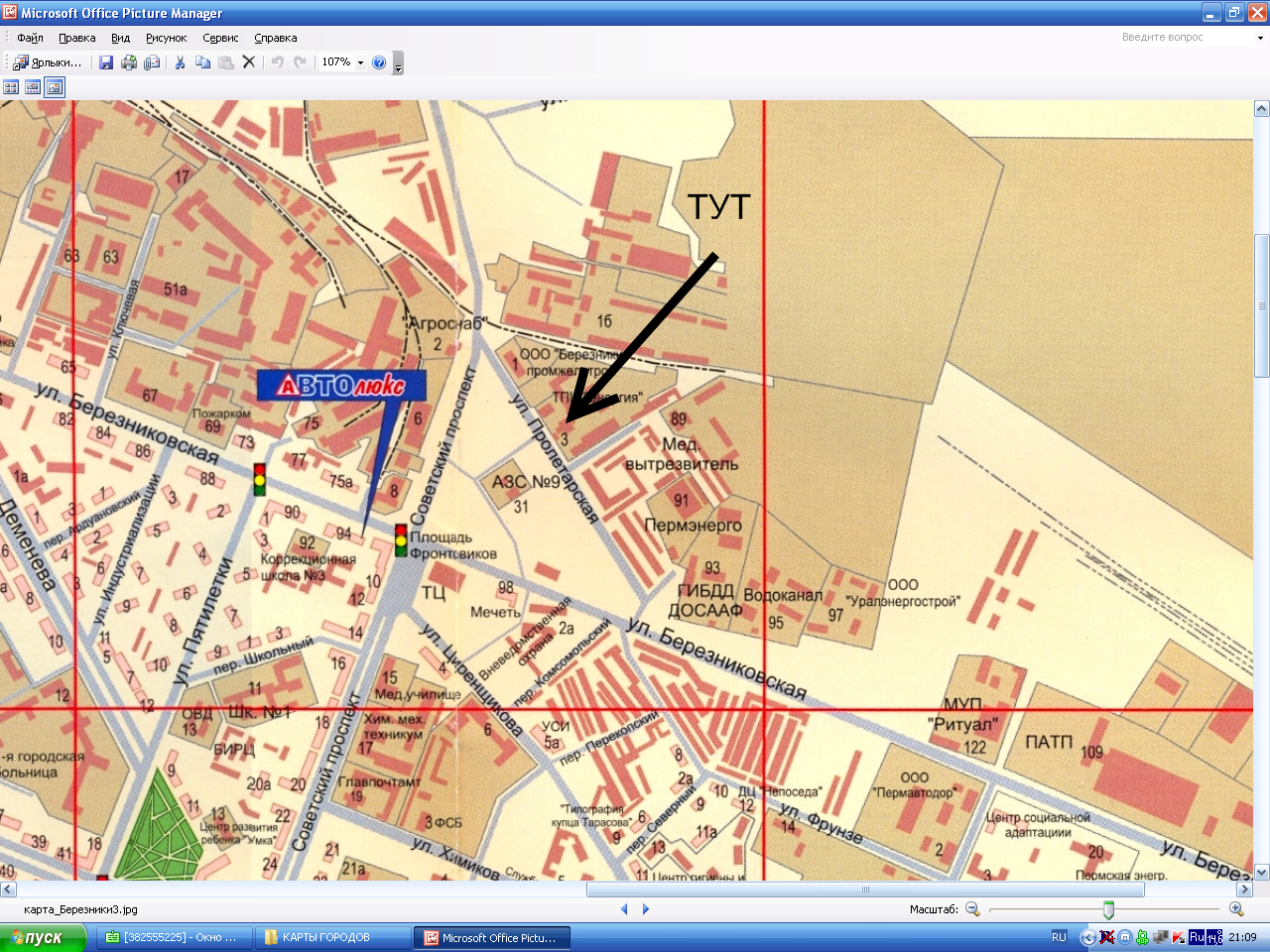The height and width of the screenshot is (952, 1270).
Task: Click the Save (floppy disk) icon
Action: pyautogui.click(x=106, y=62)
